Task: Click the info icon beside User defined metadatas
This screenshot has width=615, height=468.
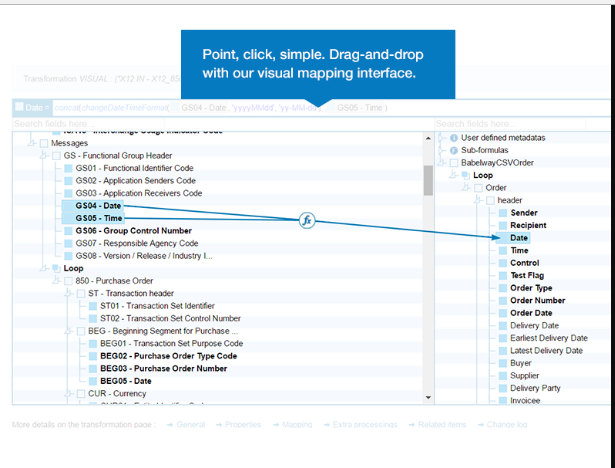Action: click(454, 138)
